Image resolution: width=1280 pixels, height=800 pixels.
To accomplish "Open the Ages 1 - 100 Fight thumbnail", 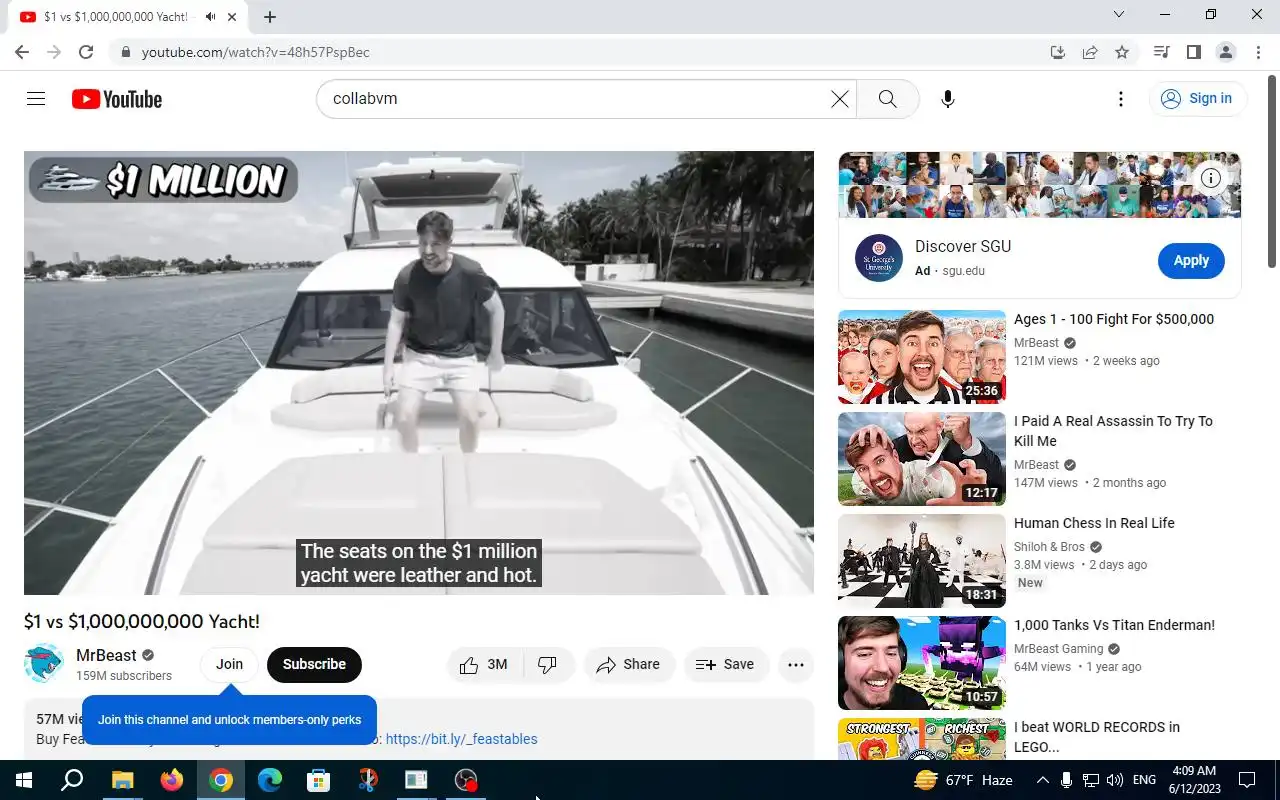I will (x=922, y=357).
